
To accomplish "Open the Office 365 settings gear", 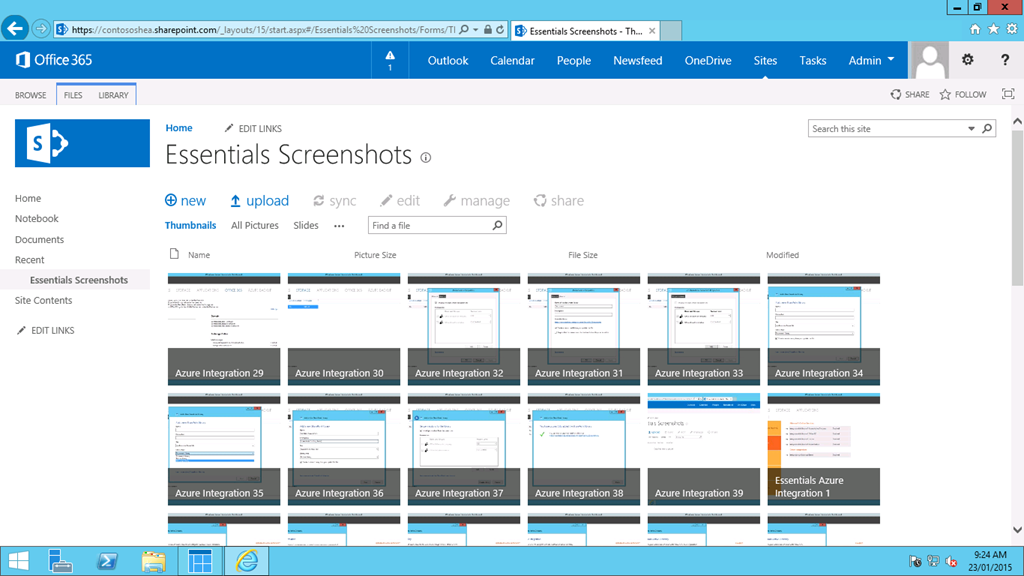I will (x=967, y=60).
